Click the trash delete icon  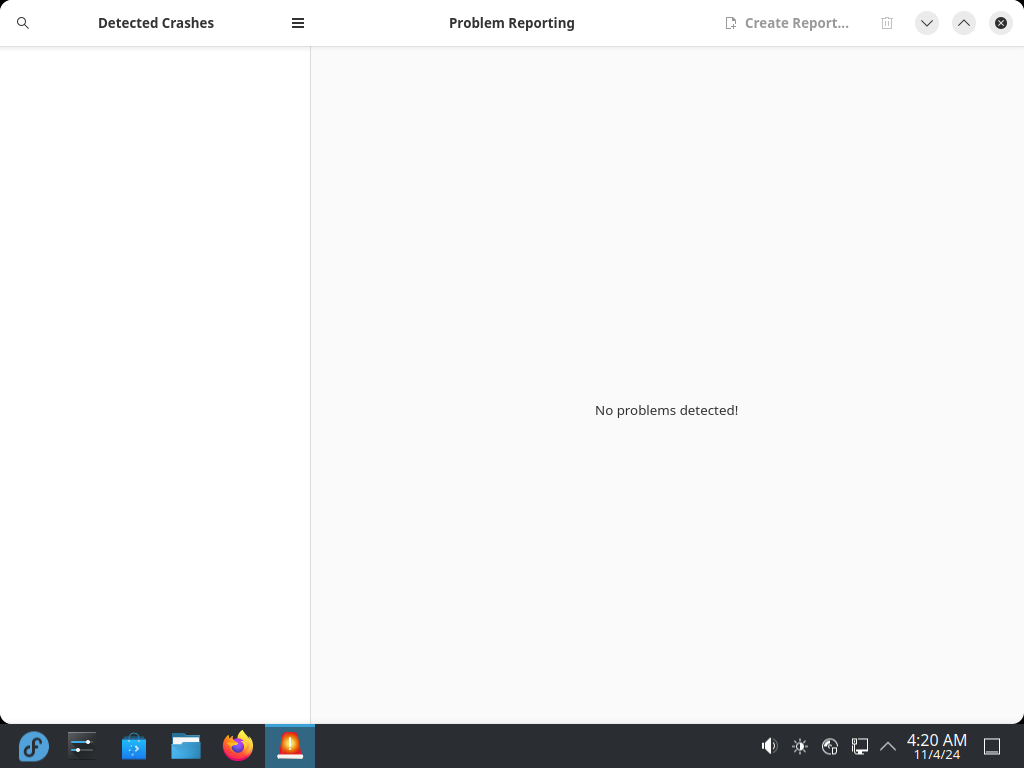(x=887, y=23)
